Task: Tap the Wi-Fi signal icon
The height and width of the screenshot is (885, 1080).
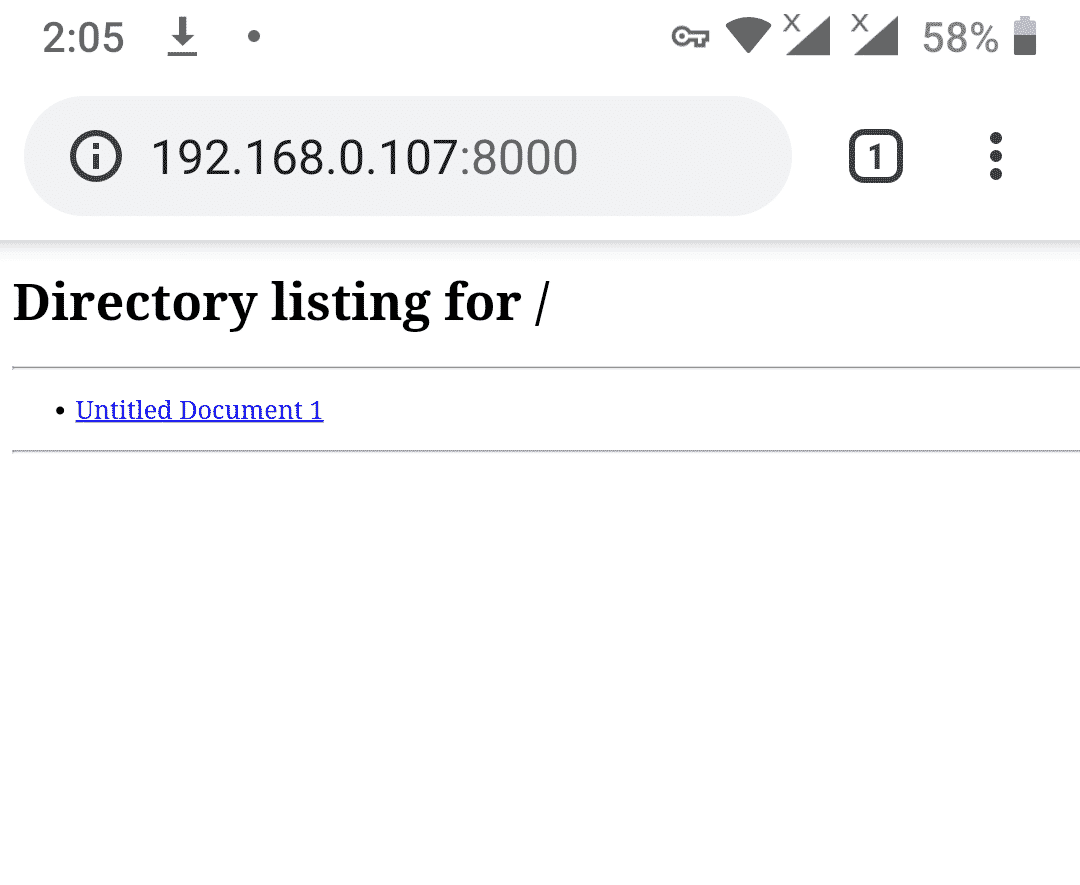Action: pyautogui.click(x=746, y=37)
